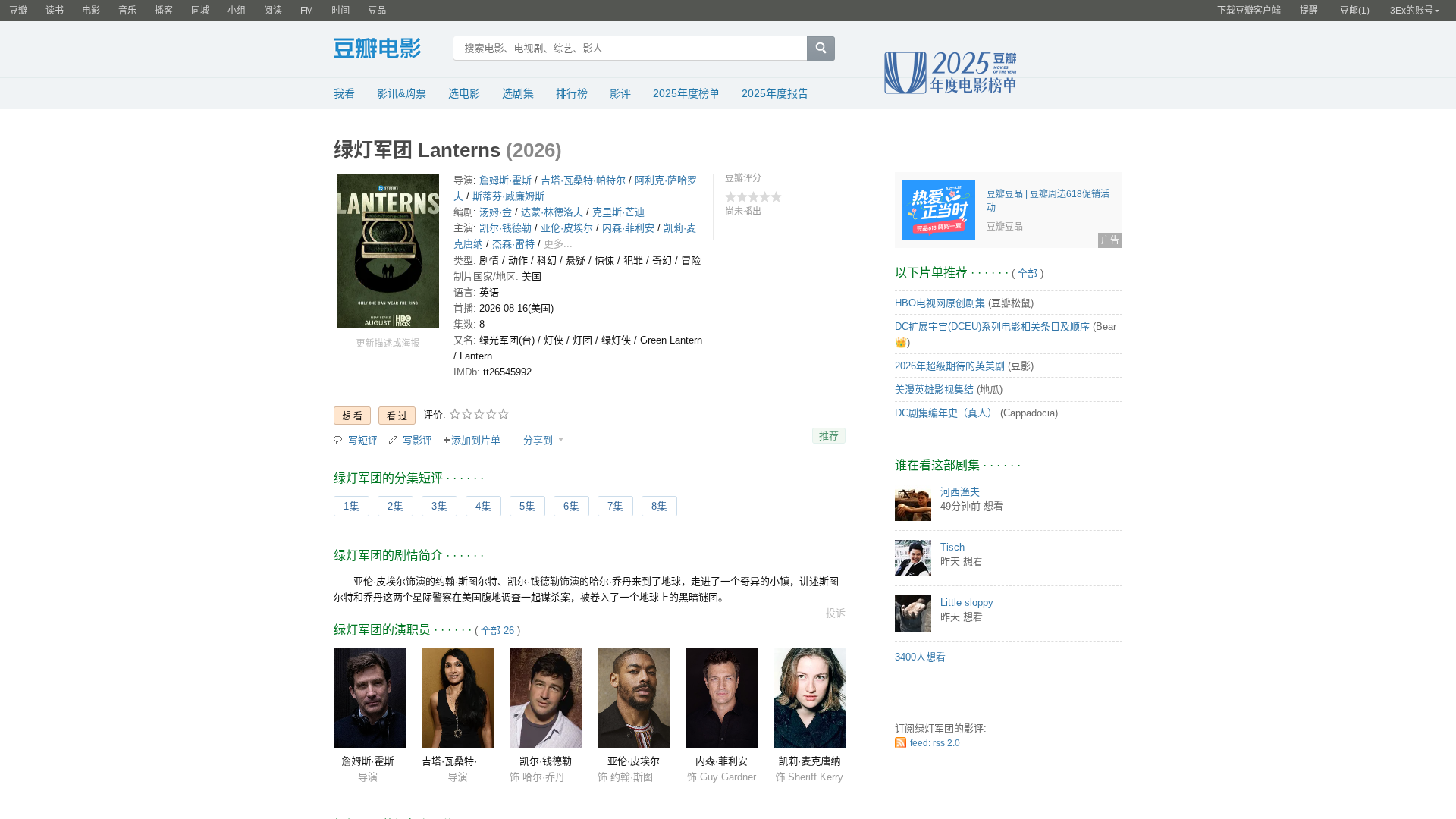
Task: Click the RSS feed icon
Action: click(x=900, y=743)
